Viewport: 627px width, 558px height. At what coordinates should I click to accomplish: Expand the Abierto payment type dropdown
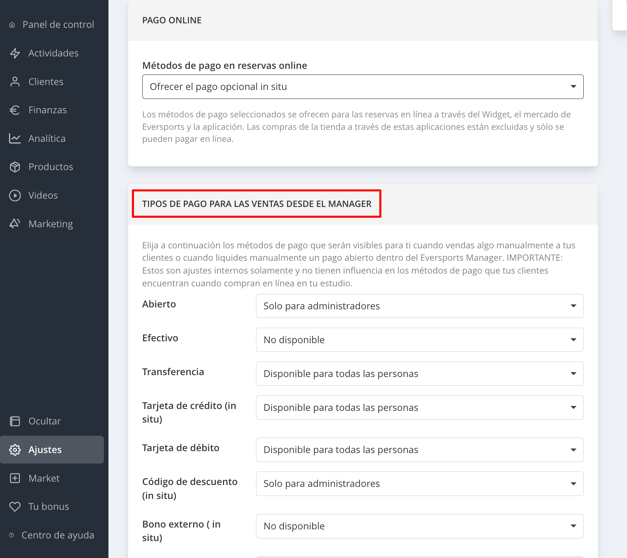419,306
